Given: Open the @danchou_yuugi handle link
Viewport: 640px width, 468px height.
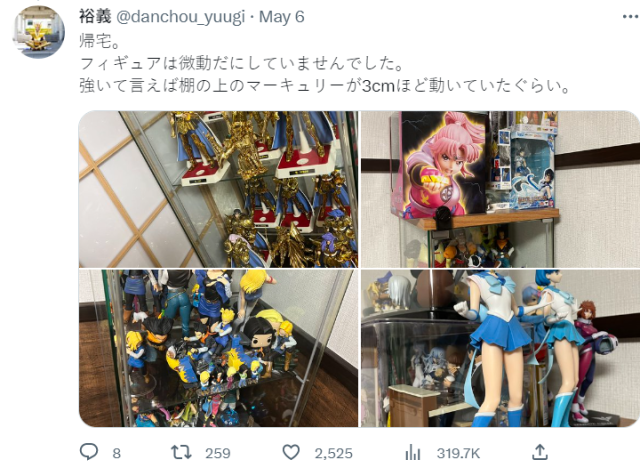Looking at the screenshot, I should pyautogui.click(x=180, y=17).
